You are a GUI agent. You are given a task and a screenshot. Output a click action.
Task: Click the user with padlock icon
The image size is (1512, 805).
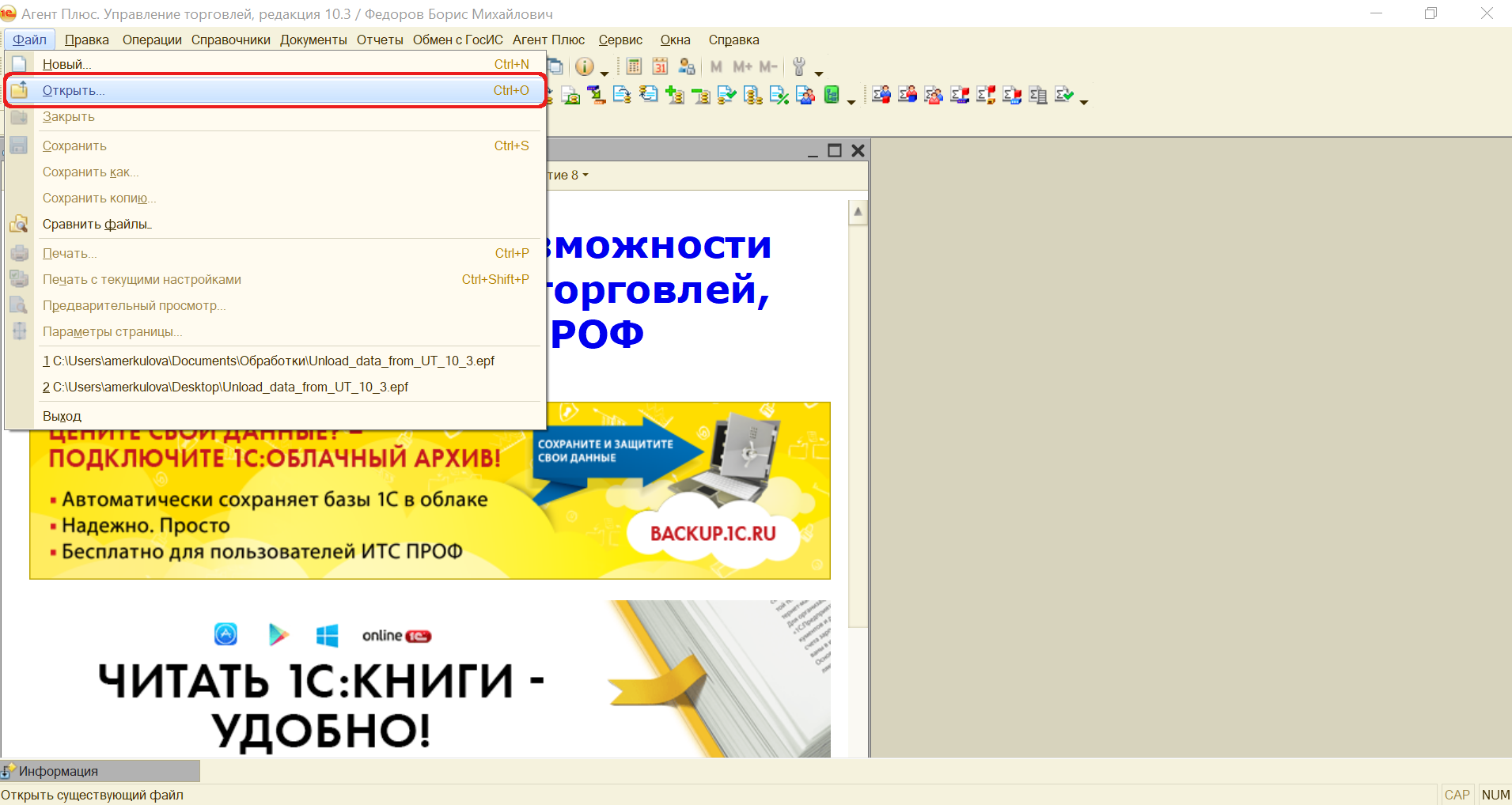pyautogui.click(x=686, y=66)
